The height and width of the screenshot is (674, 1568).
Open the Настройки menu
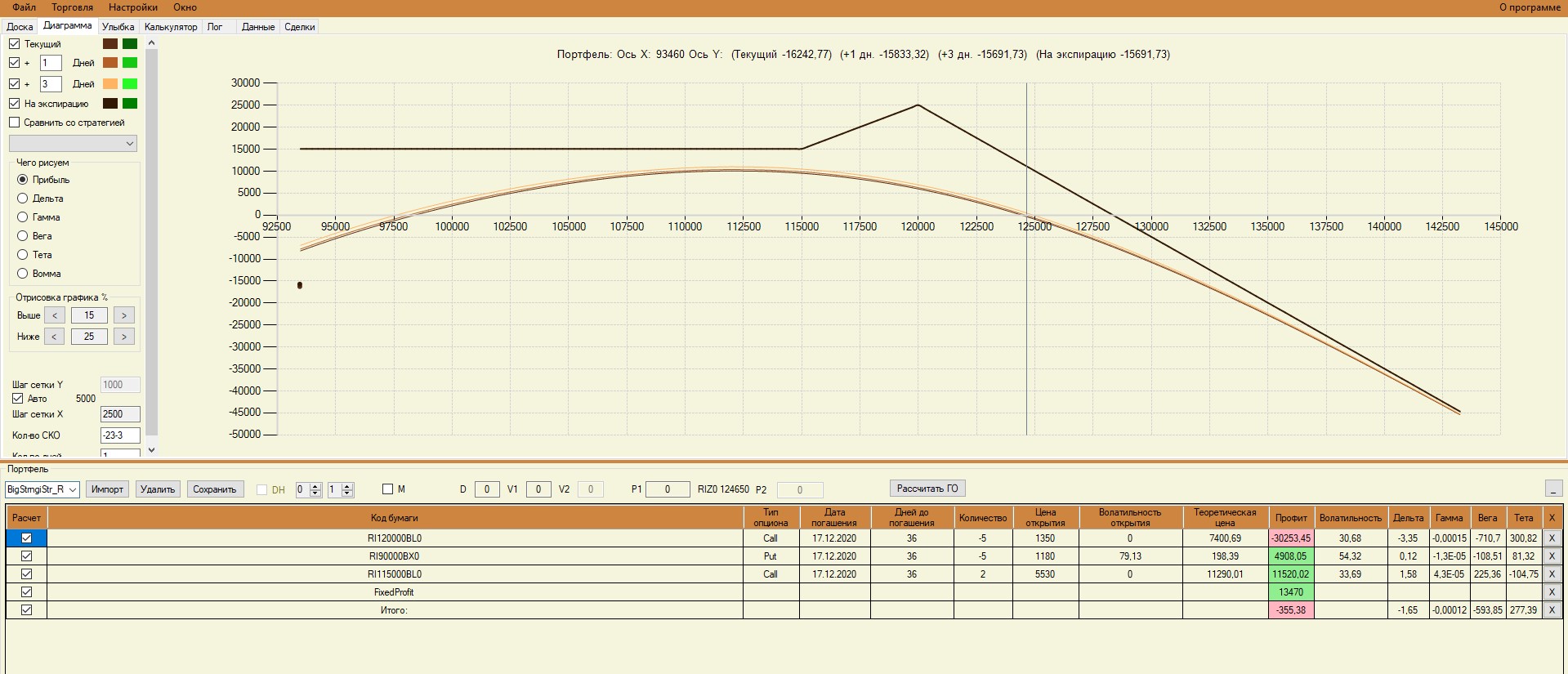click(x=133, y=7)
